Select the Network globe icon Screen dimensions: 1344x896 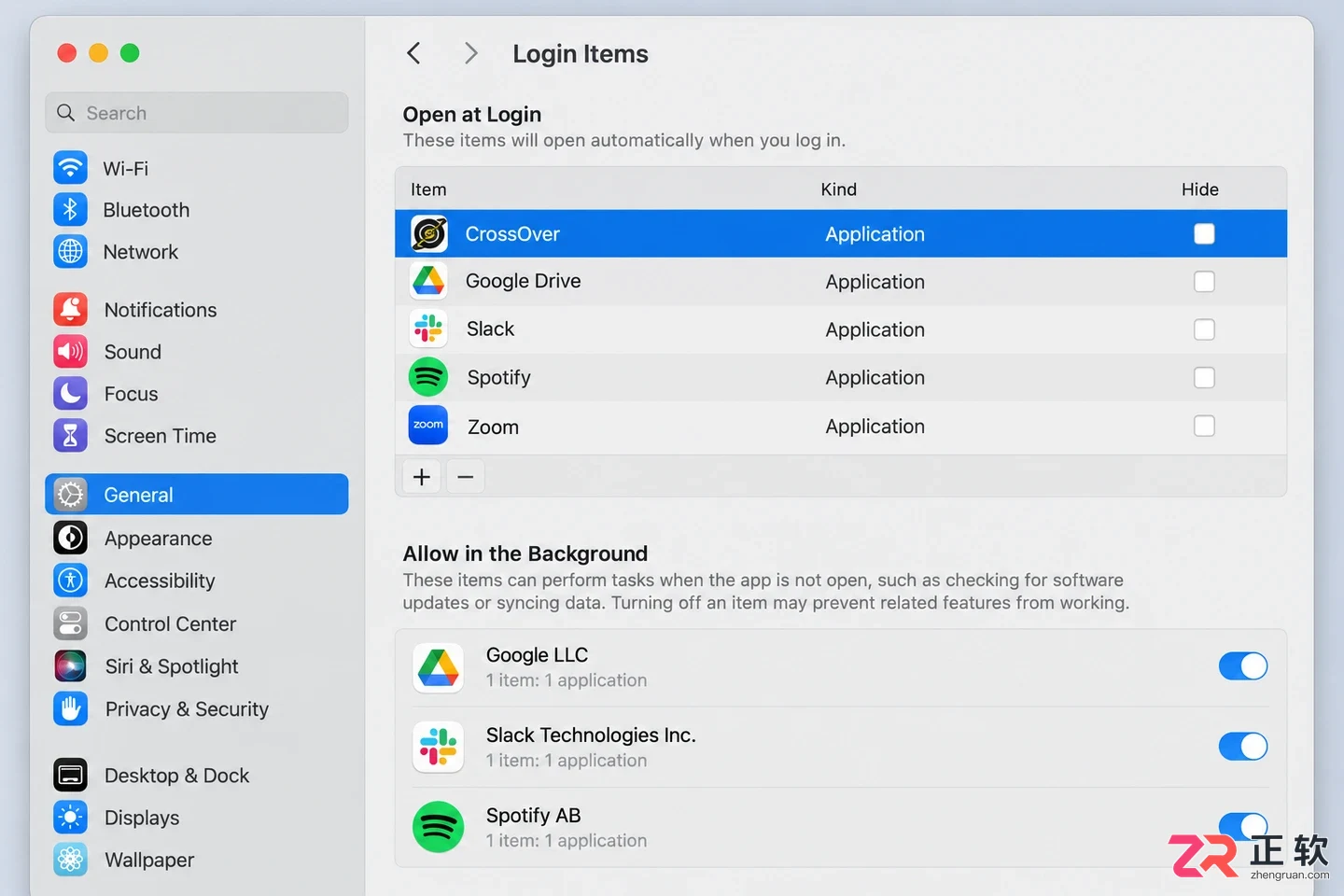click(70, 252)
